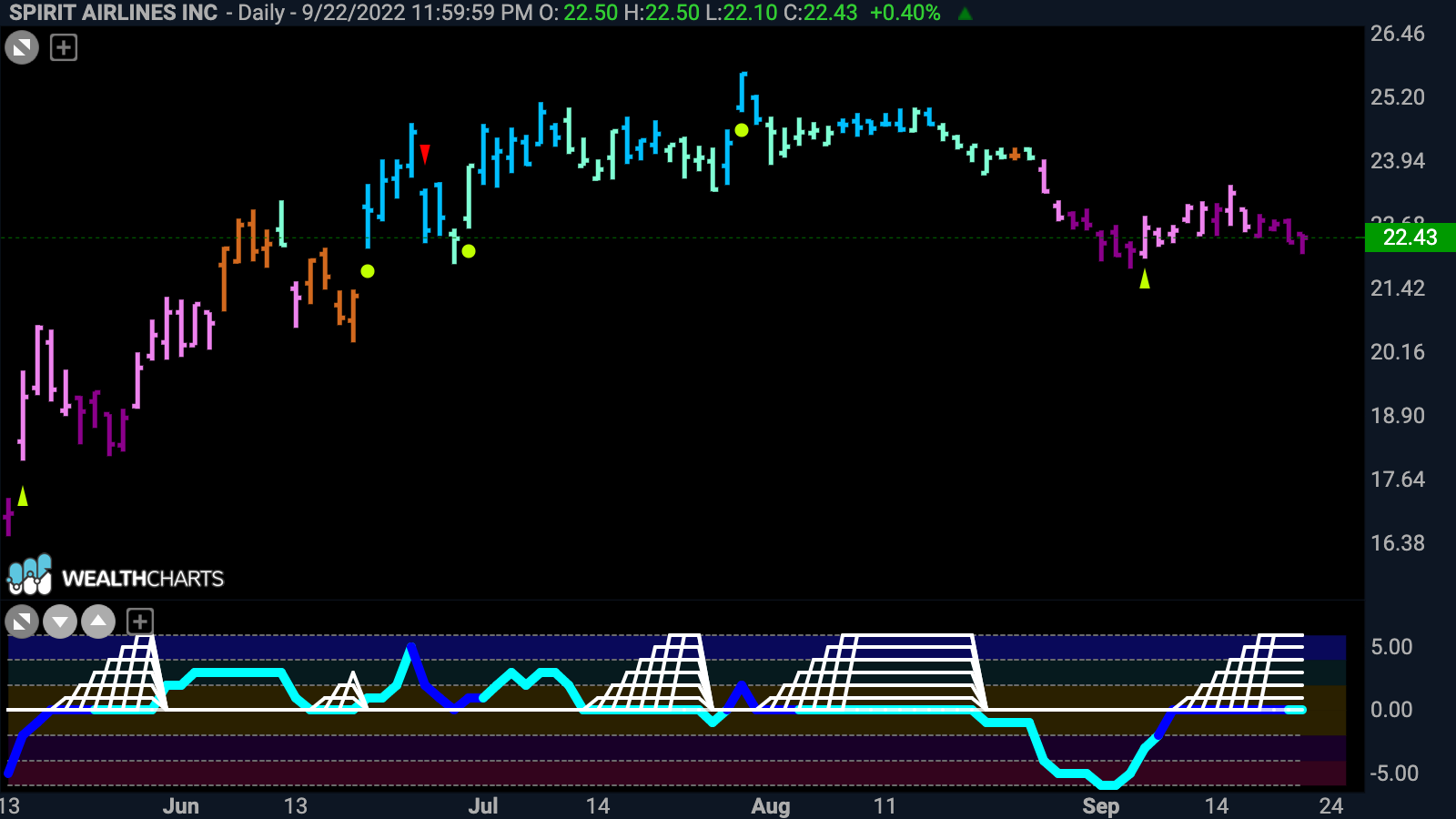Click the +0.40% change value
This screenshot has width=1456, height=819.
(x=905, y=13)
